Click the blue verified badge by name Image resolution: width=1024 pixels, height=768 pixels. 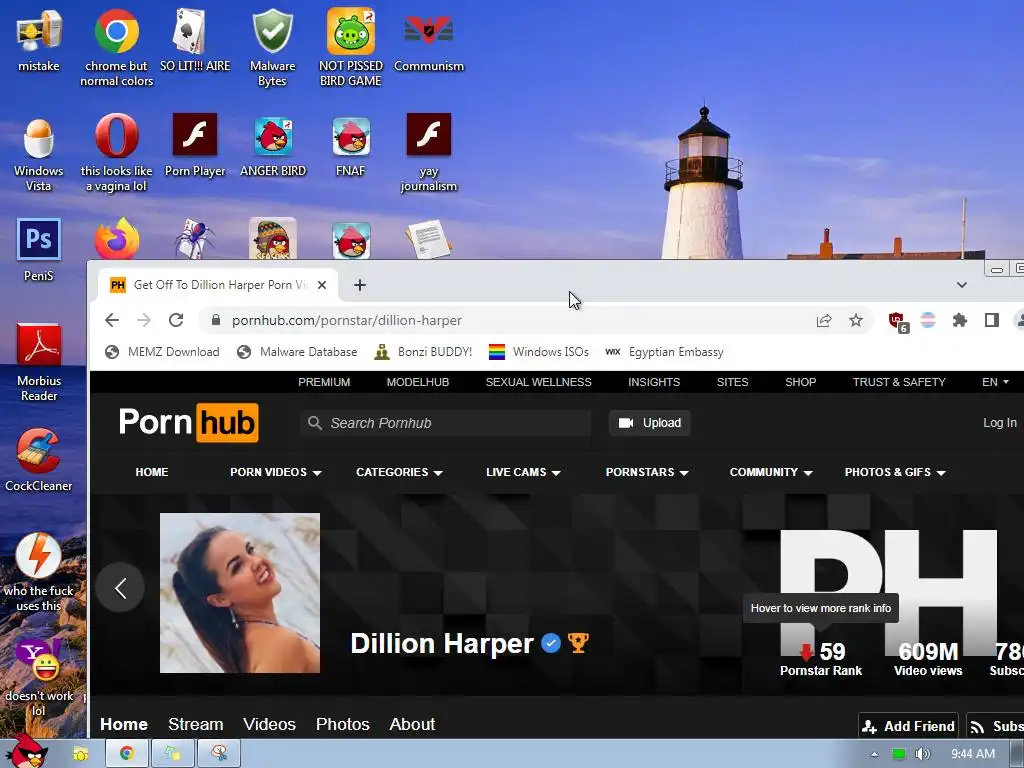pos(551,644)
